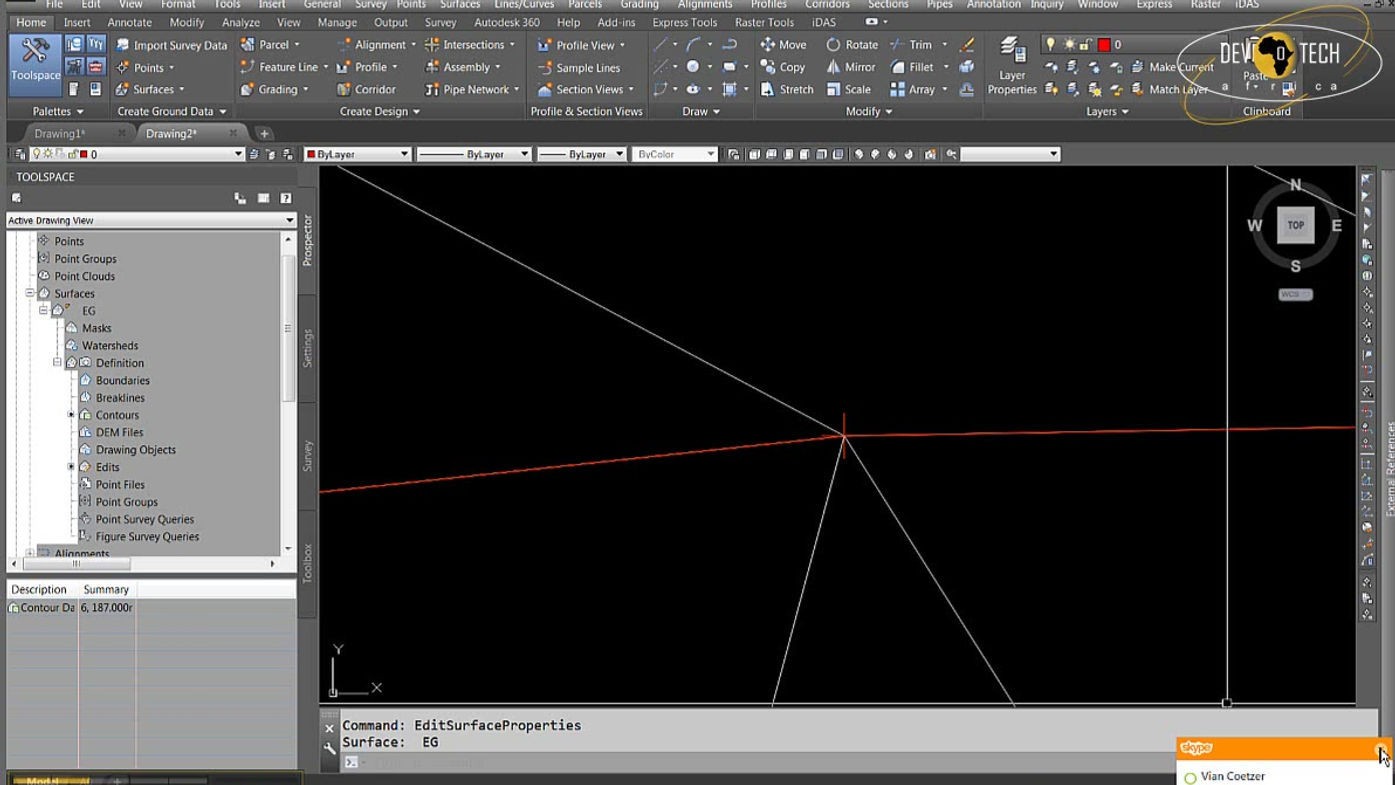1395x785 pixels.
Task: Select the Circle draw tool
Action: click(692, 67)
